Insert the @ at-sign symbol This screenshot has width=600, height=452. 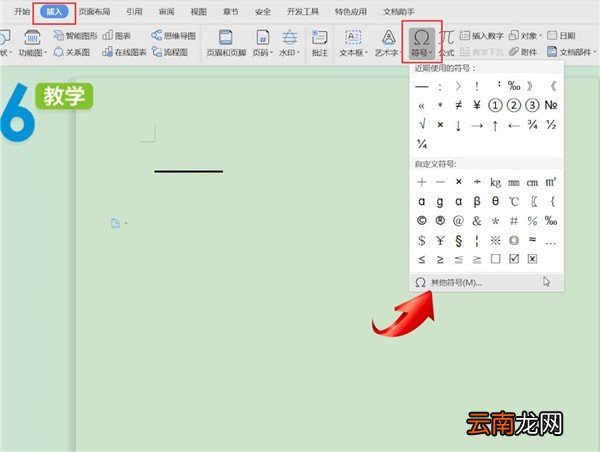(x=458, y=220)
